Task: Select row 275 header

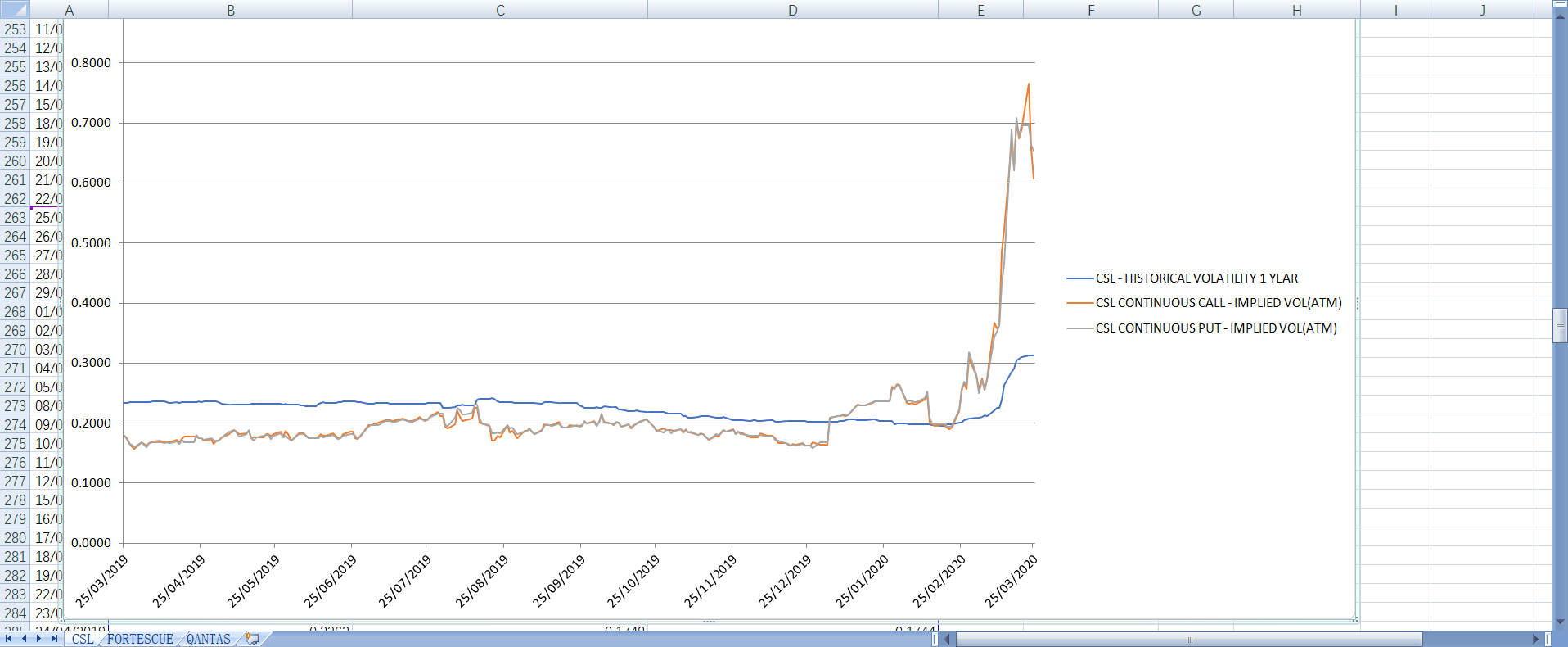Action: [x=15, y=443]
